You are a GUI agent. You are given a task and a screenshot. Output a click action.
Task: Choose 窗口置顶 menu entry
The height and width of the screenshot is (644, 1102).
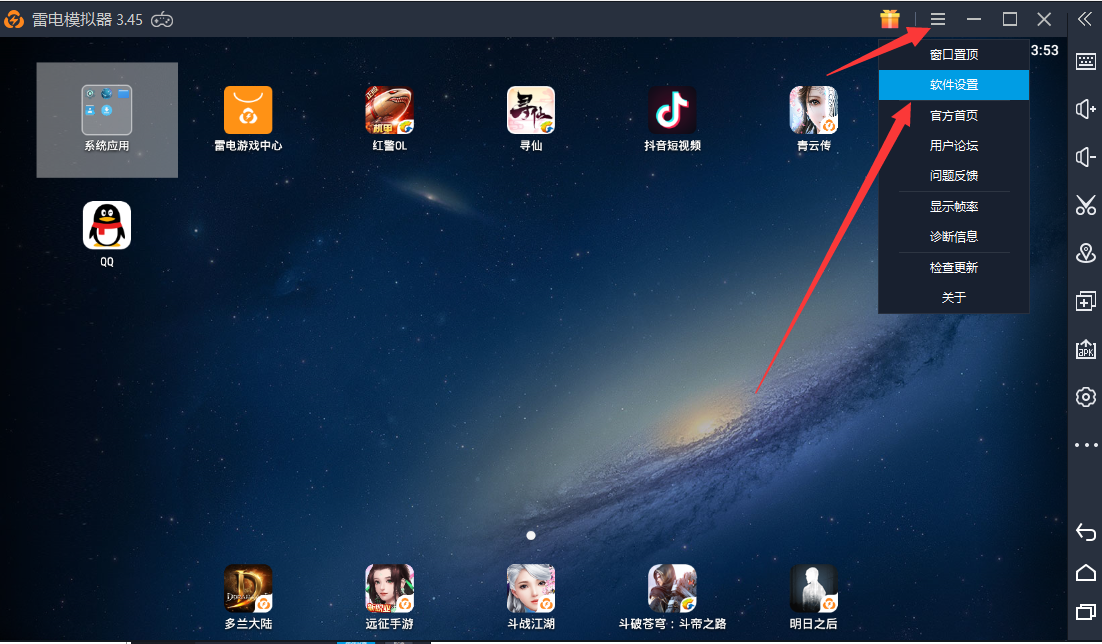click(953, 55)
